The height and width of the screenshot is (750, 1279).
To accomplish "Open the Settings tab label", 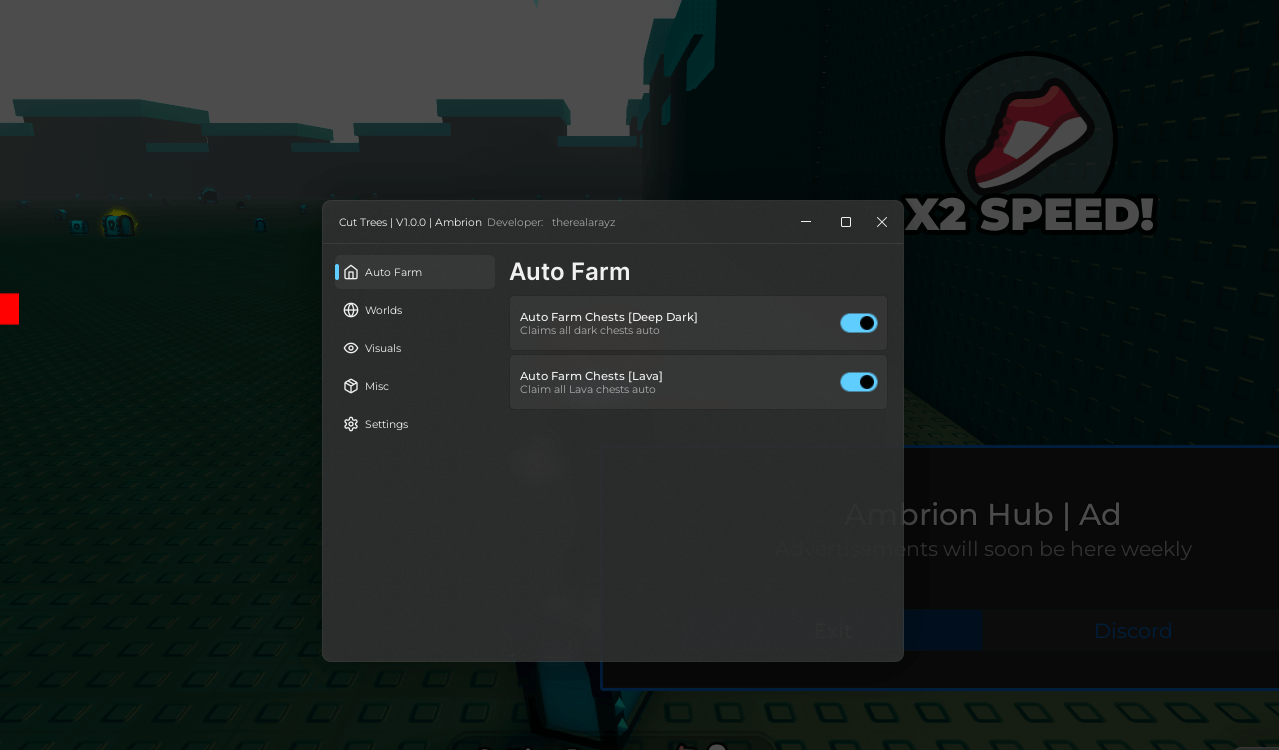I will point(386,424).
